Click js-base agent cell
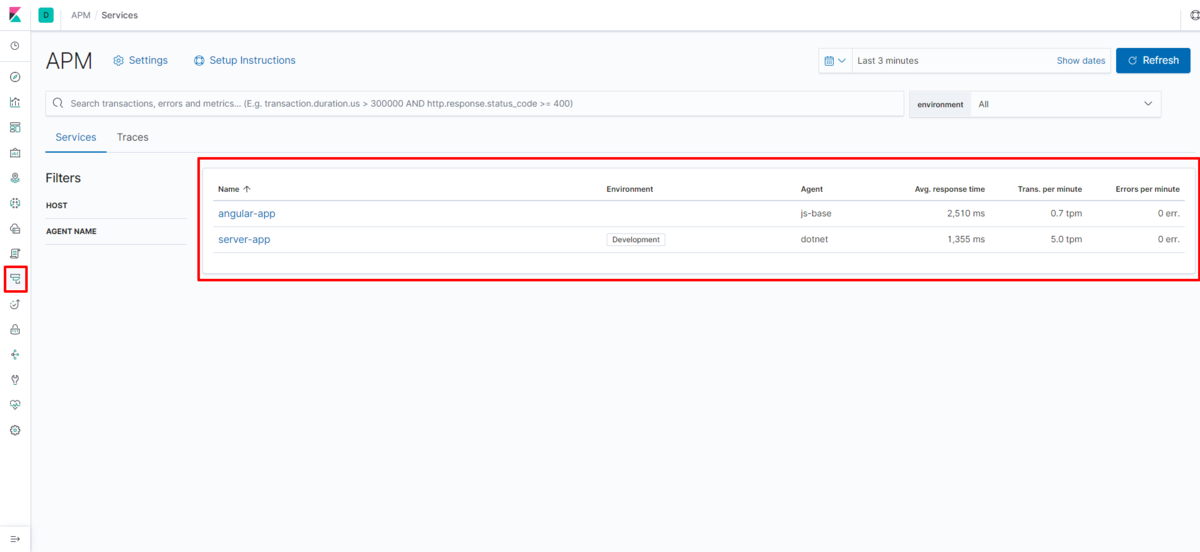 tap(816, 213)
